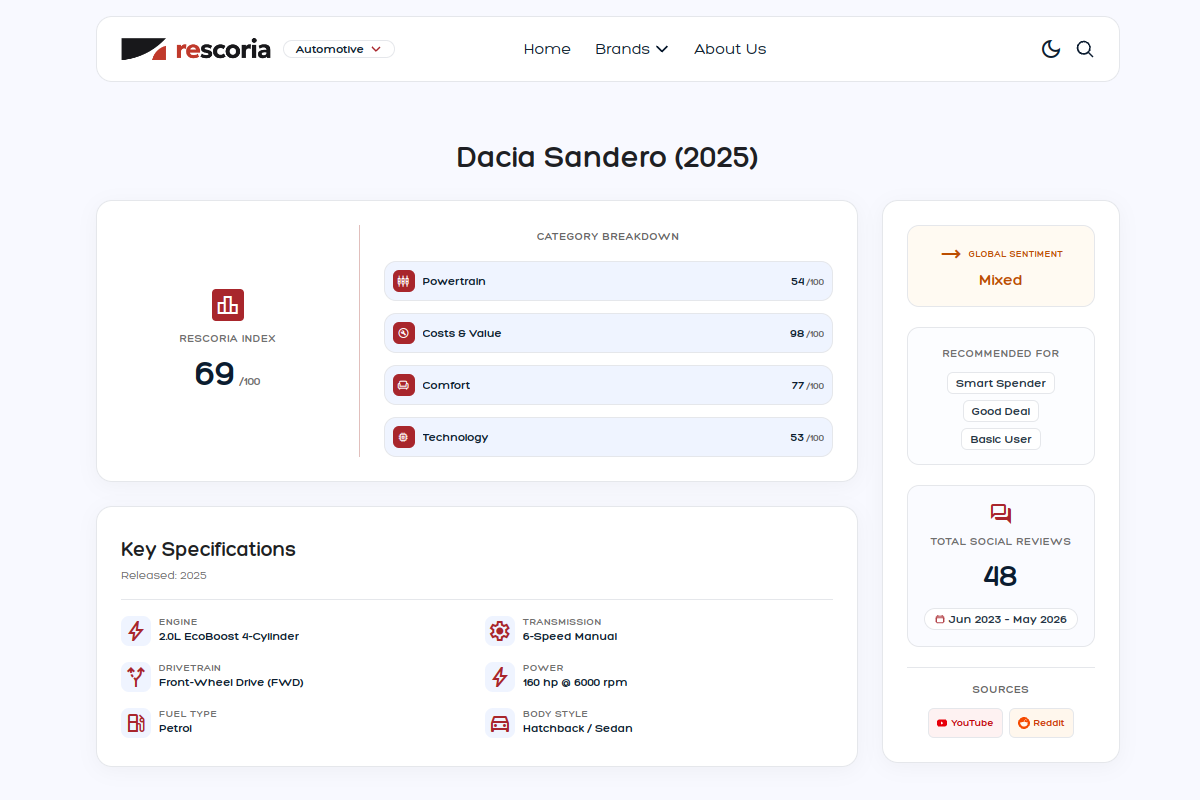Screen dimensions: 1200x800
Task: Click the total social reviews count 48
Action: [1001, 576]
